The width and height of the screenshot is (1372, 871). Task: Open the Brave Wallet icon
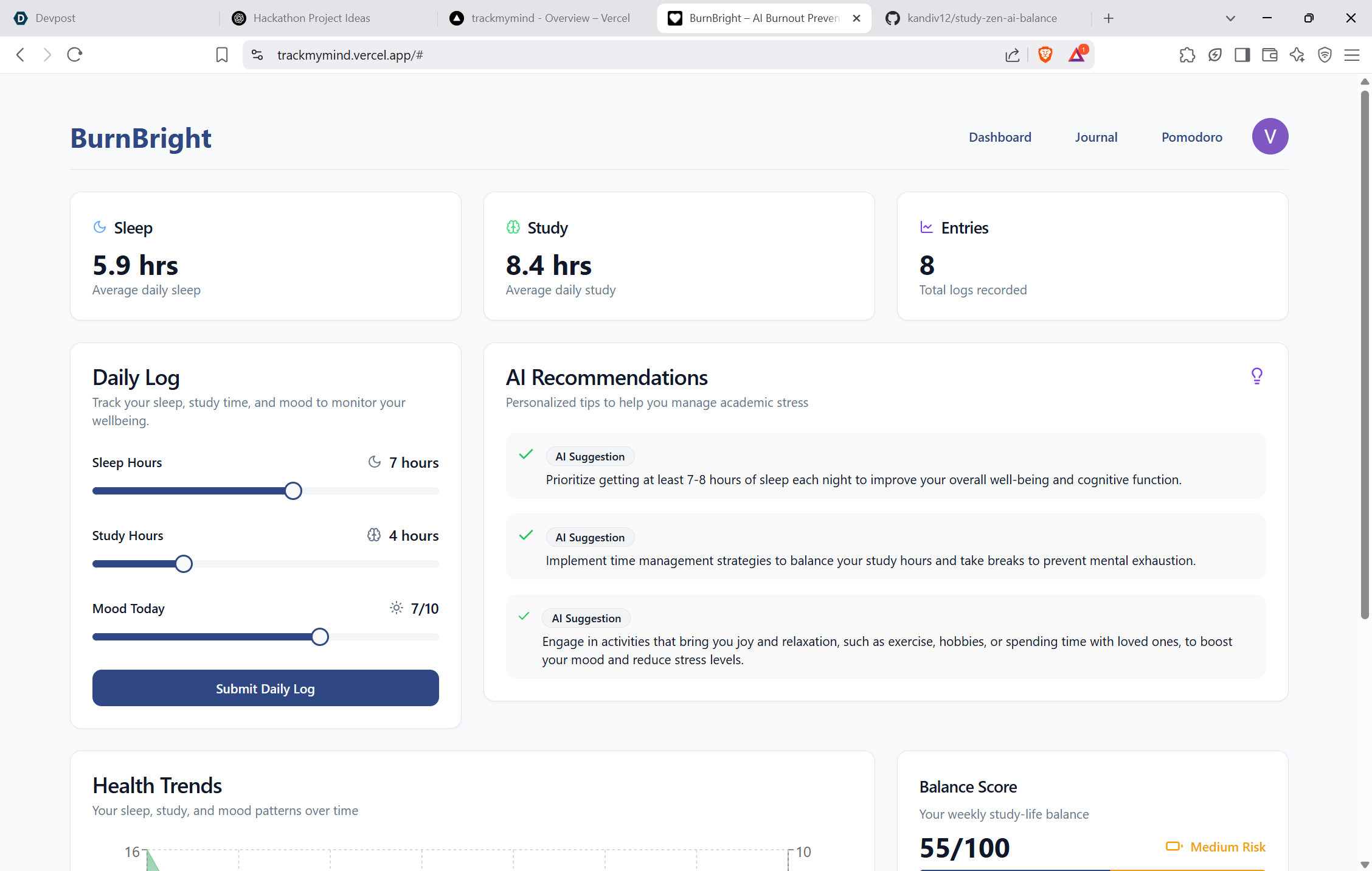click(1269, 55)
